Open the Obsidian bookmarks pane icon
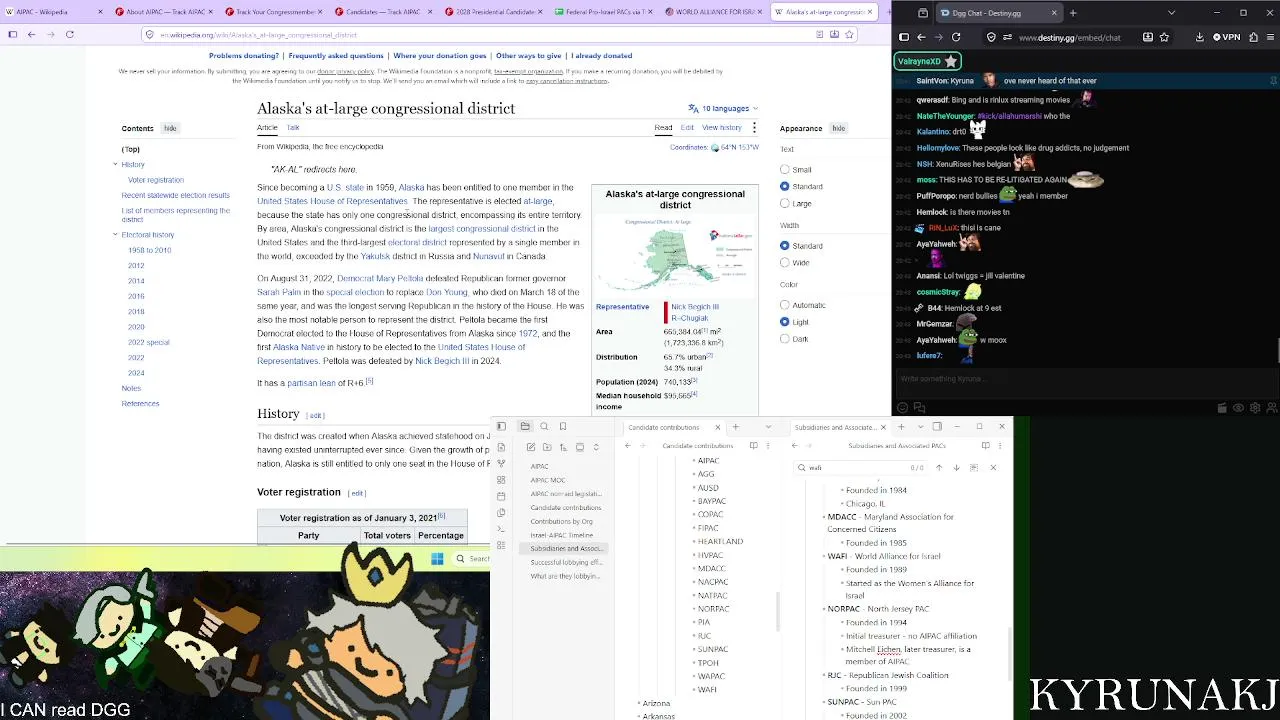 (563, 427)
